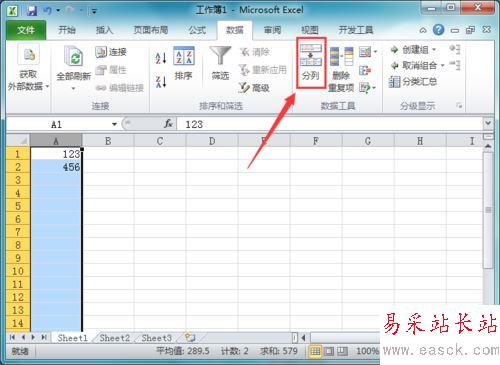Select column F header

[x=316, y=141]
